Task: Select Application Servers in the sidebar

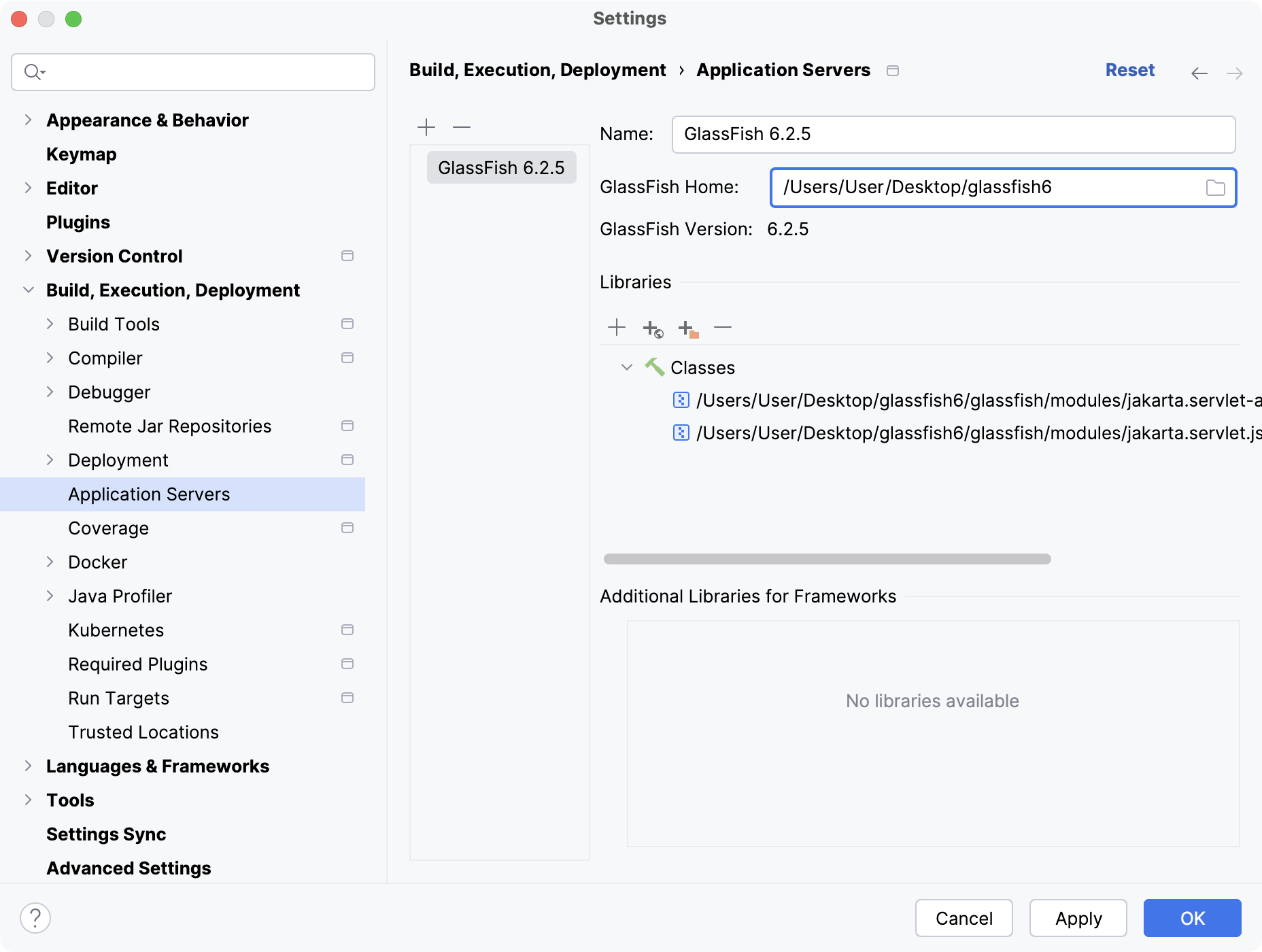Action: [x=148, y=494]
